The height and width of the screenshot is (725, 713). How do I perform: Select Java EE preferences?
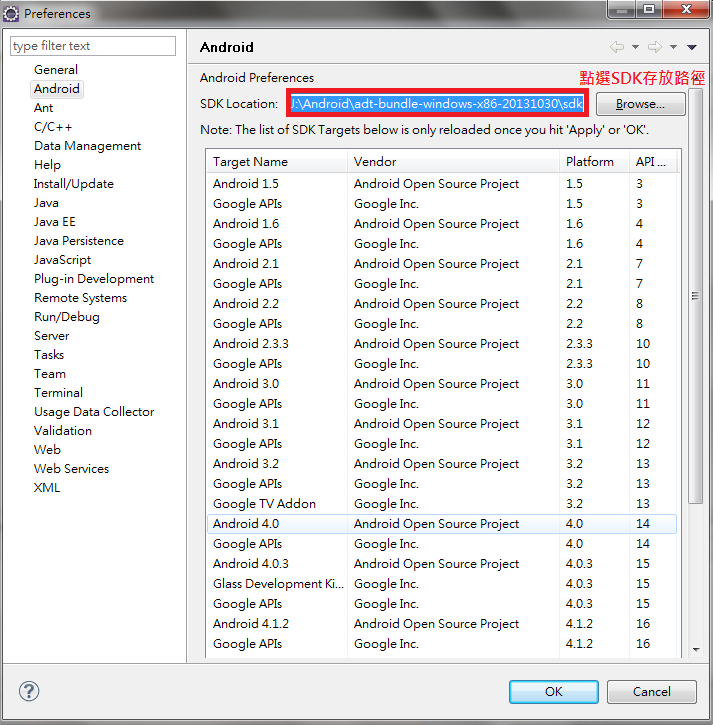click(x=55, y=221)
